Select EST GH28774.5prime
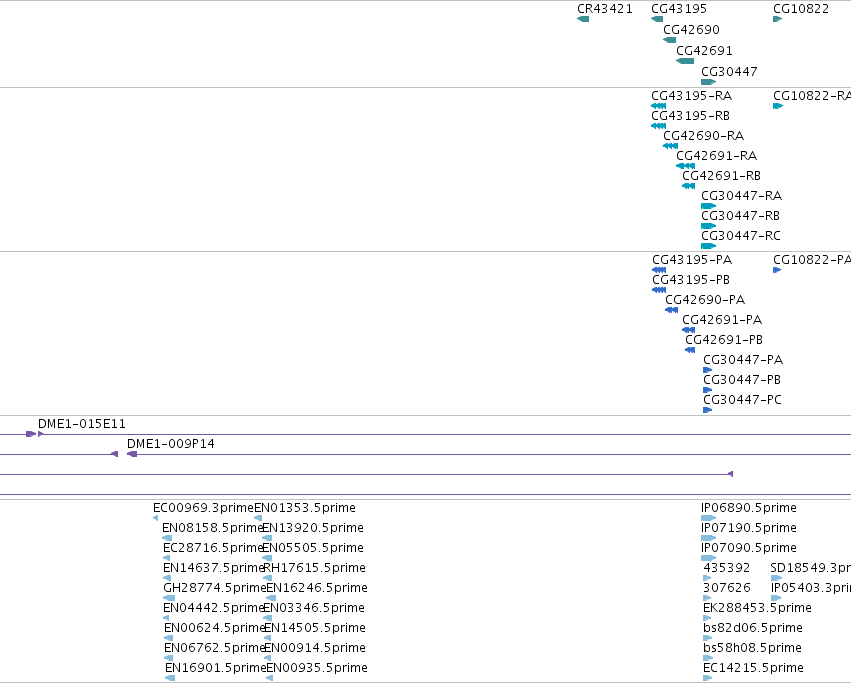851x683 pixels. click(214, 589)
